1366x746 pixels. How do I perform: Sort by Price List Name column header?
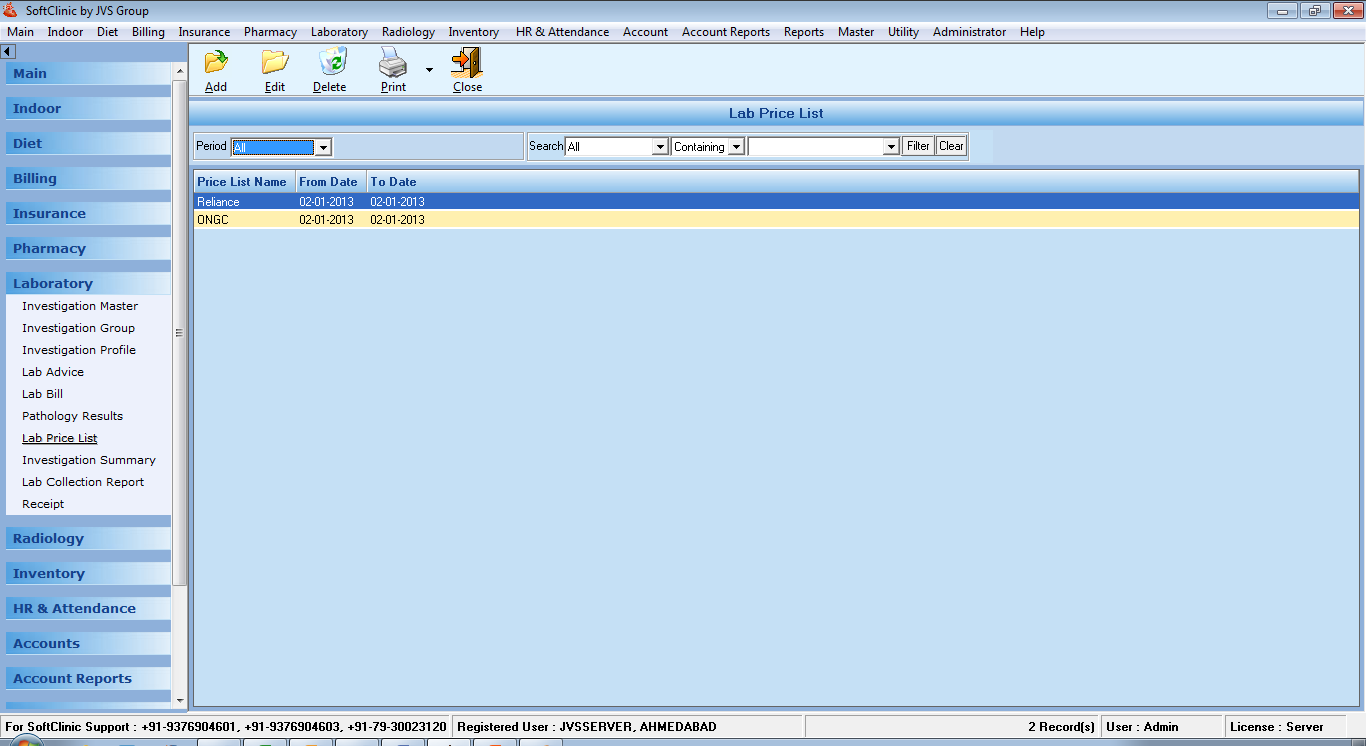pyautogui.click(x=242, y=182)
